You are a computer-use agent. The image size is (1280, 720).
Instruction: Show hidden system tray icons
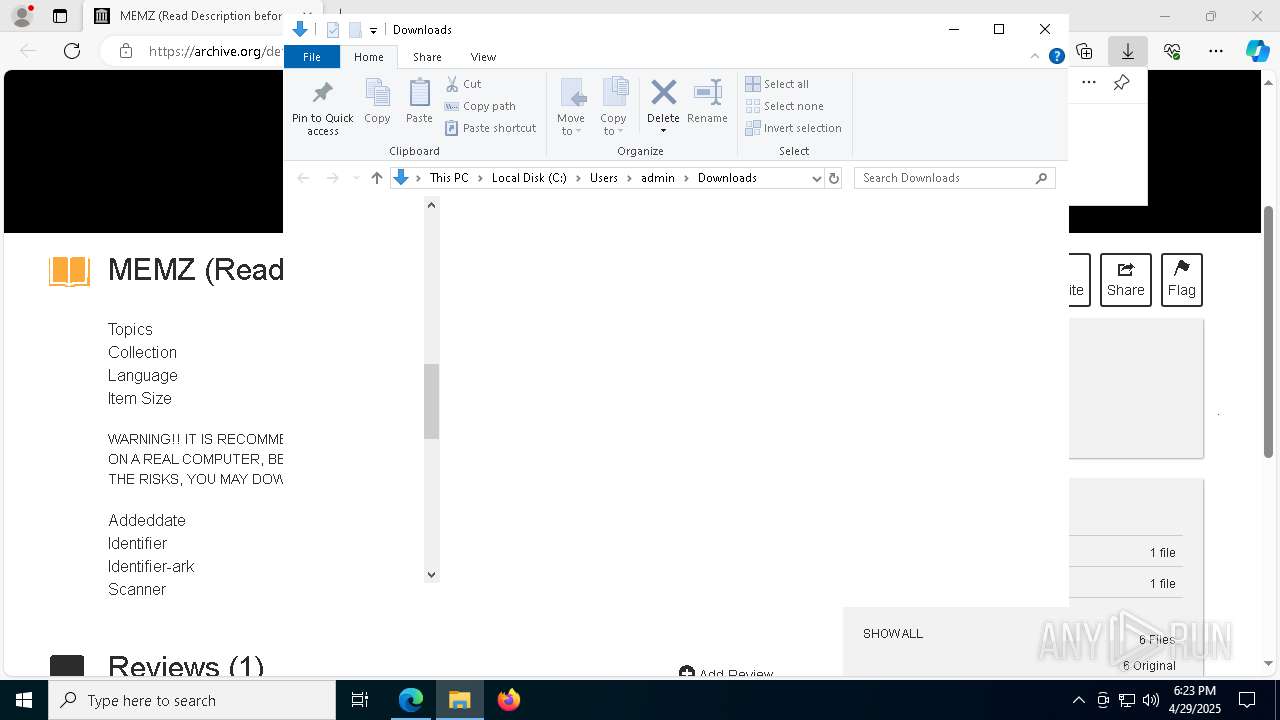coord(1078,700)
